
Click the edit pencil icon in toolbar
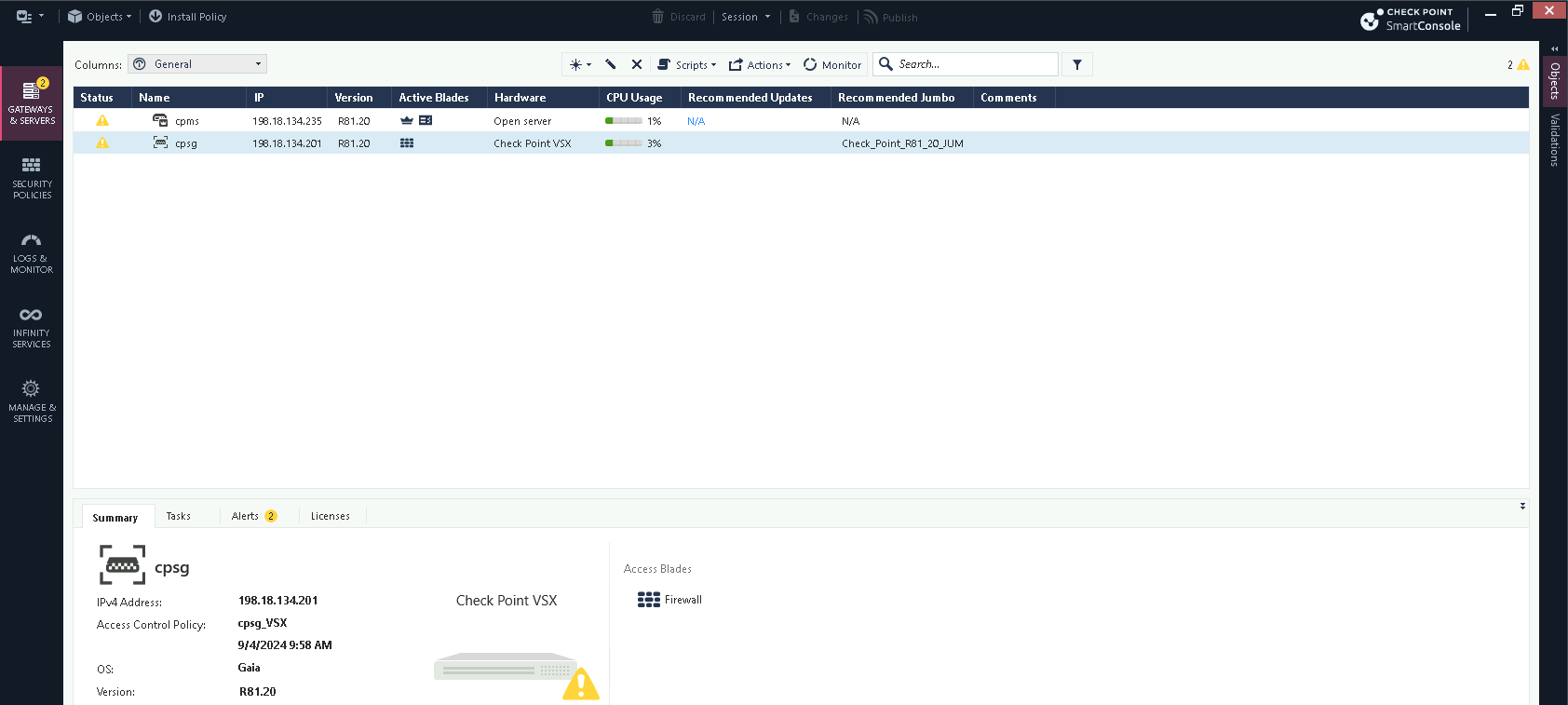click(x=611, y=64)
